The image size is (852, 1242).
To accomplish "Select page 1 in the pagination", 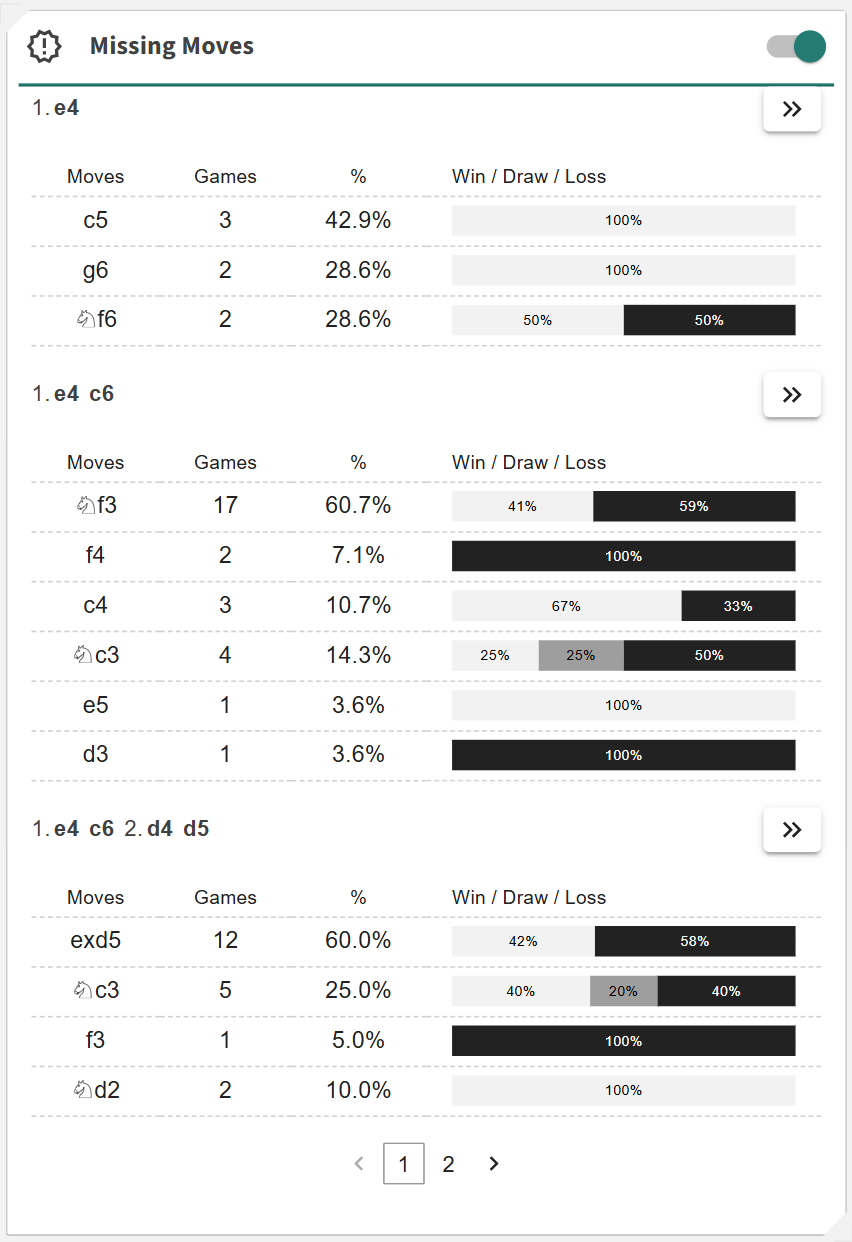I will tap(404, 1164).
